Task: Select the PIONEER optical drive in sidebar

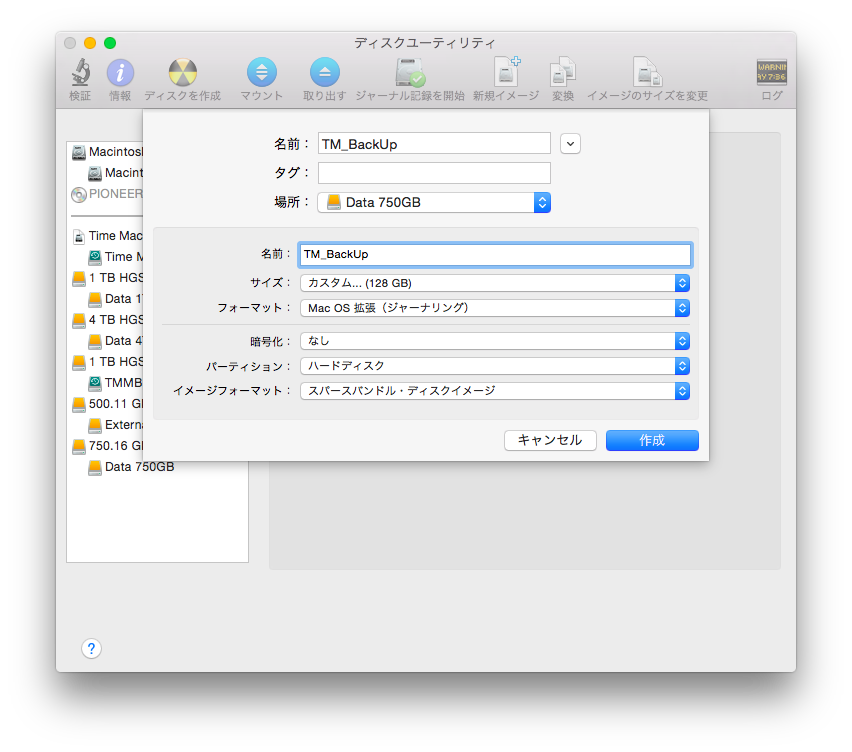Action: 107,194
